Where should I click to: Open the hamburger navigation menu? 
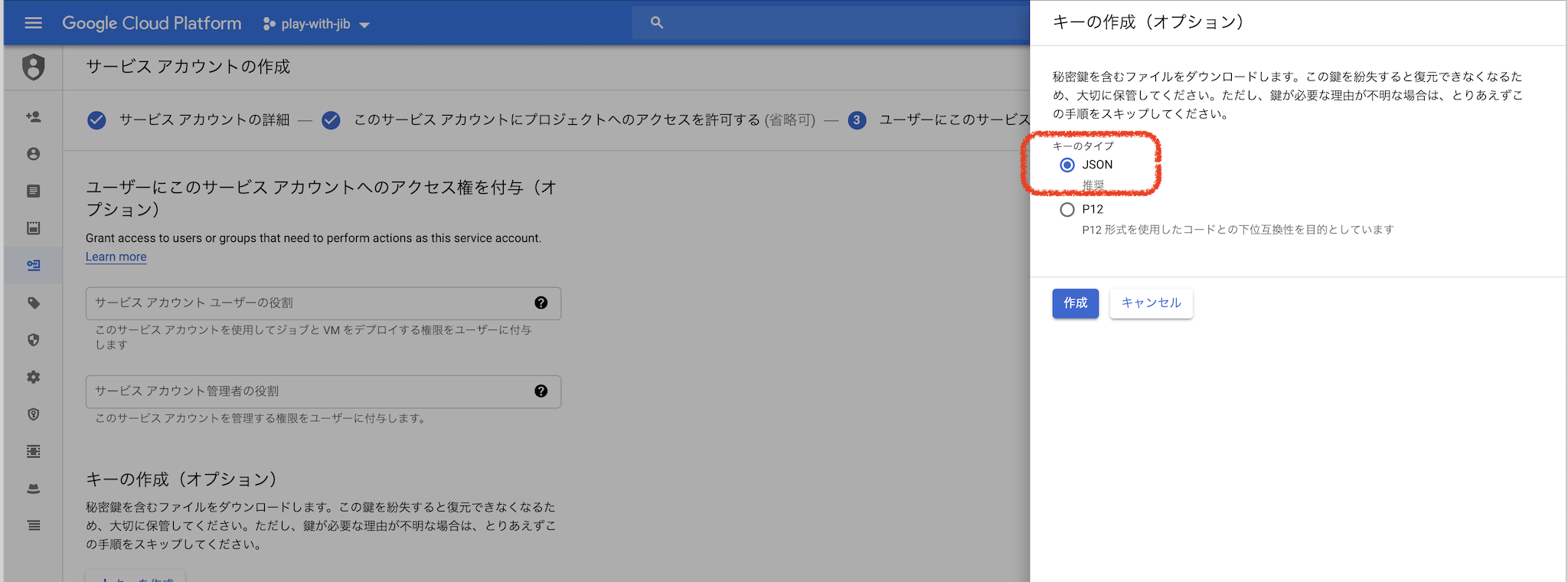33,23
